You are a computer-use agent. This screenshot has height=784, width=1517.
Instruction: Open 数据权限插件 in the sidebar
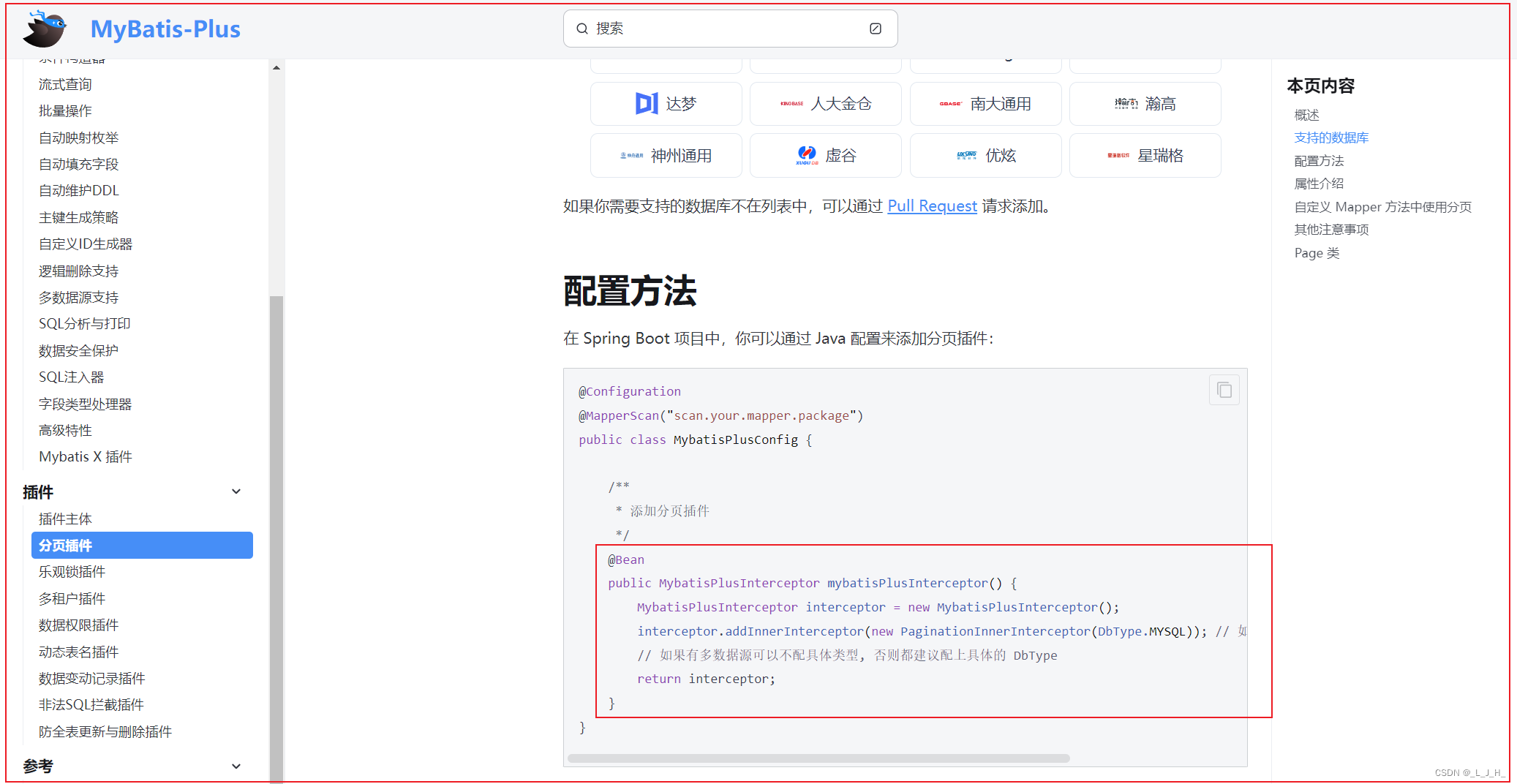[x=78, y=625]
